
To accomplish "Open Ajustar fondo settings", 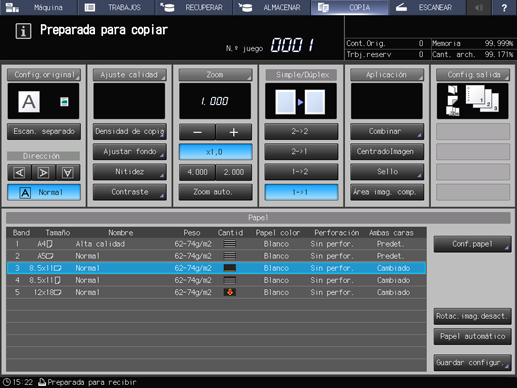I will coord(129,152).
